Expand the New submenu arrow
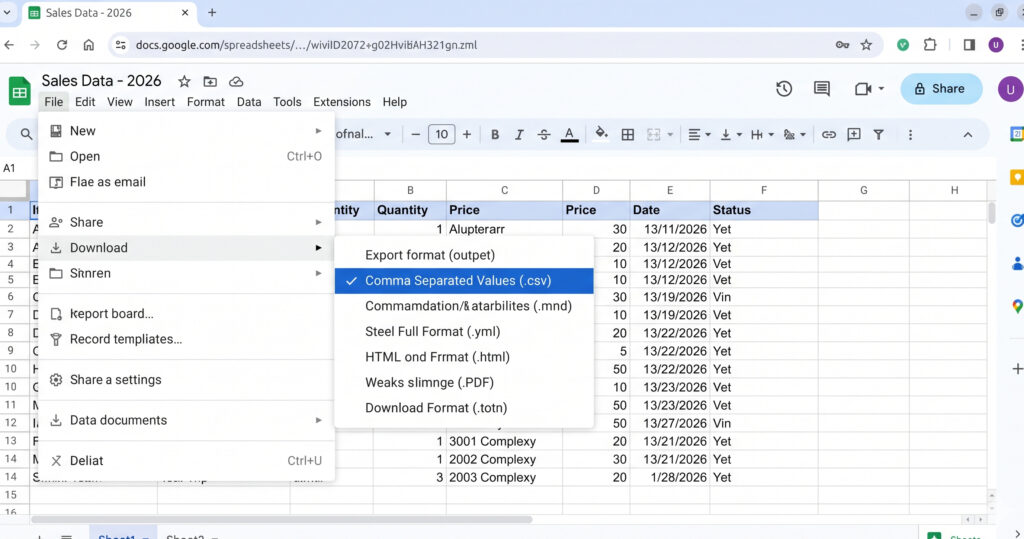This screenshot has height=539, width=1024. tap(318, 131)
